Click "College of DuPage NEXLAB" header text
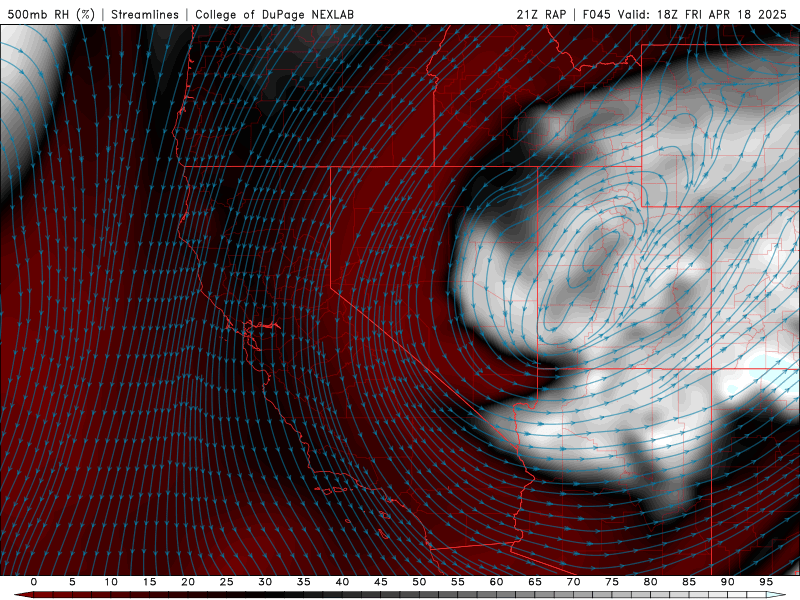Viewport: 800px width, 600px height. coord(274,14)
